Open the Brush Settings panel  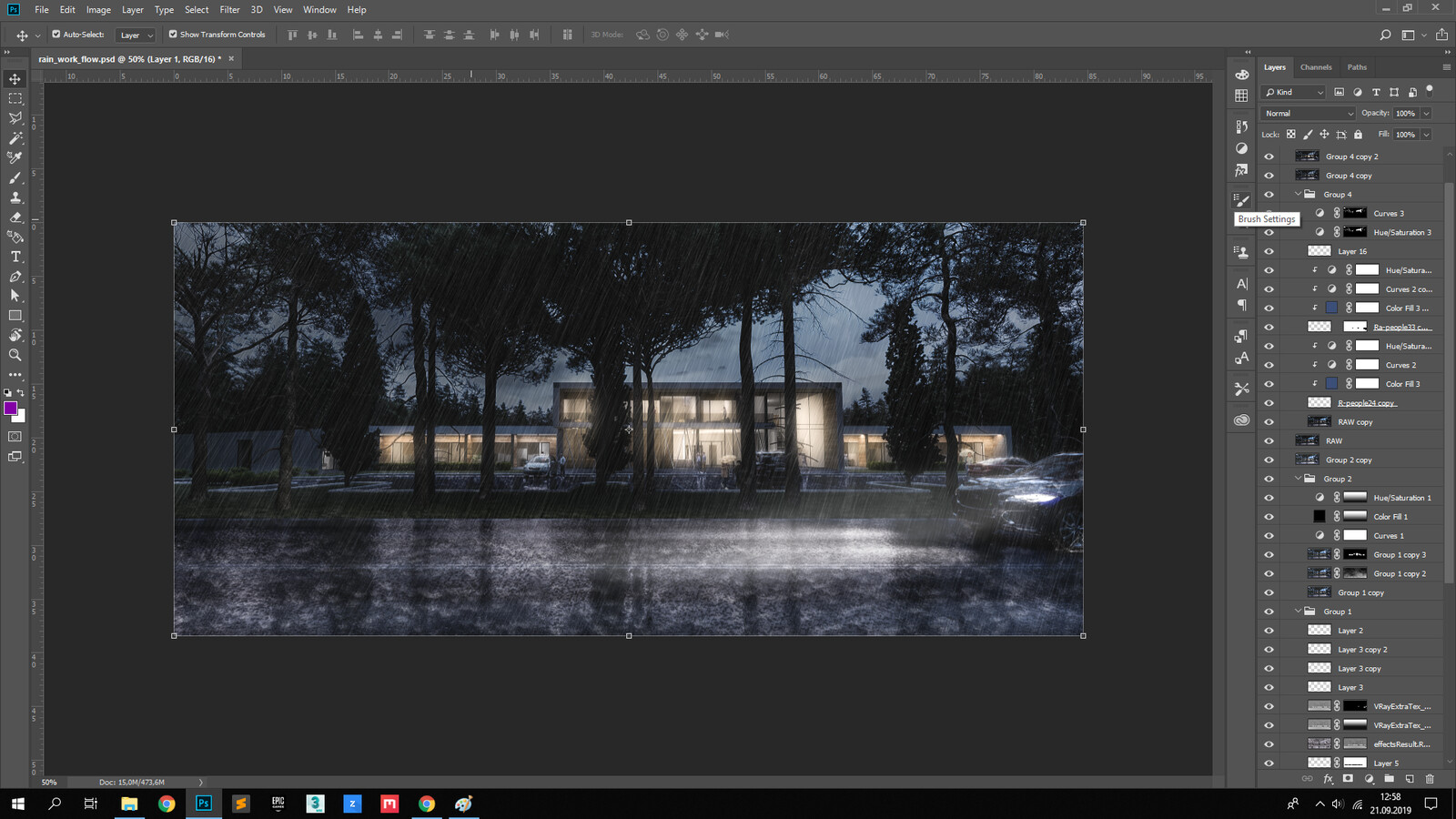coord(1242,199)
